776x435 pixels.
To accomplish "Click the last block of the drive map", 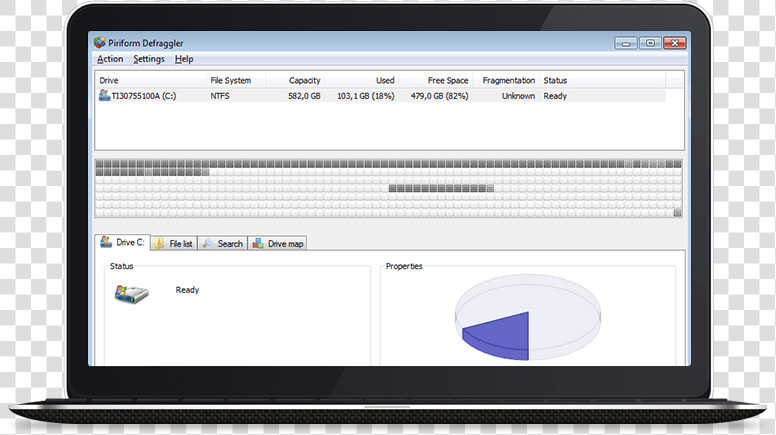I will pos(678,213).
